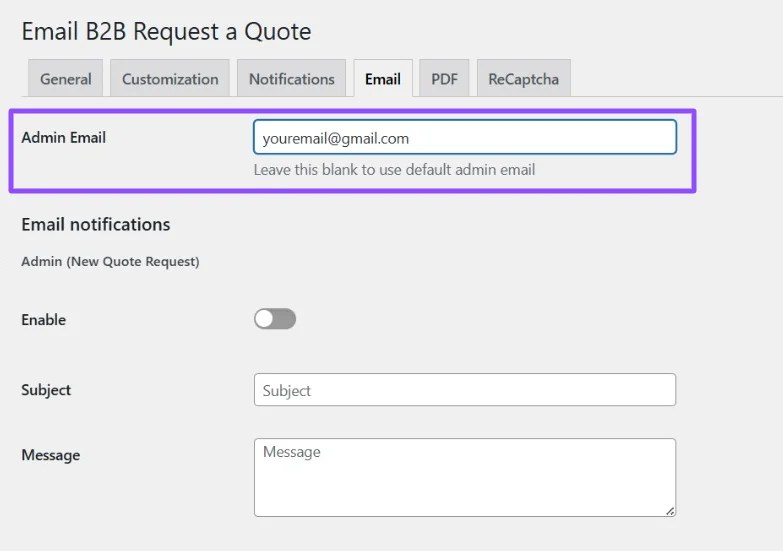
Task: Open the General tab
Action: 65,78
